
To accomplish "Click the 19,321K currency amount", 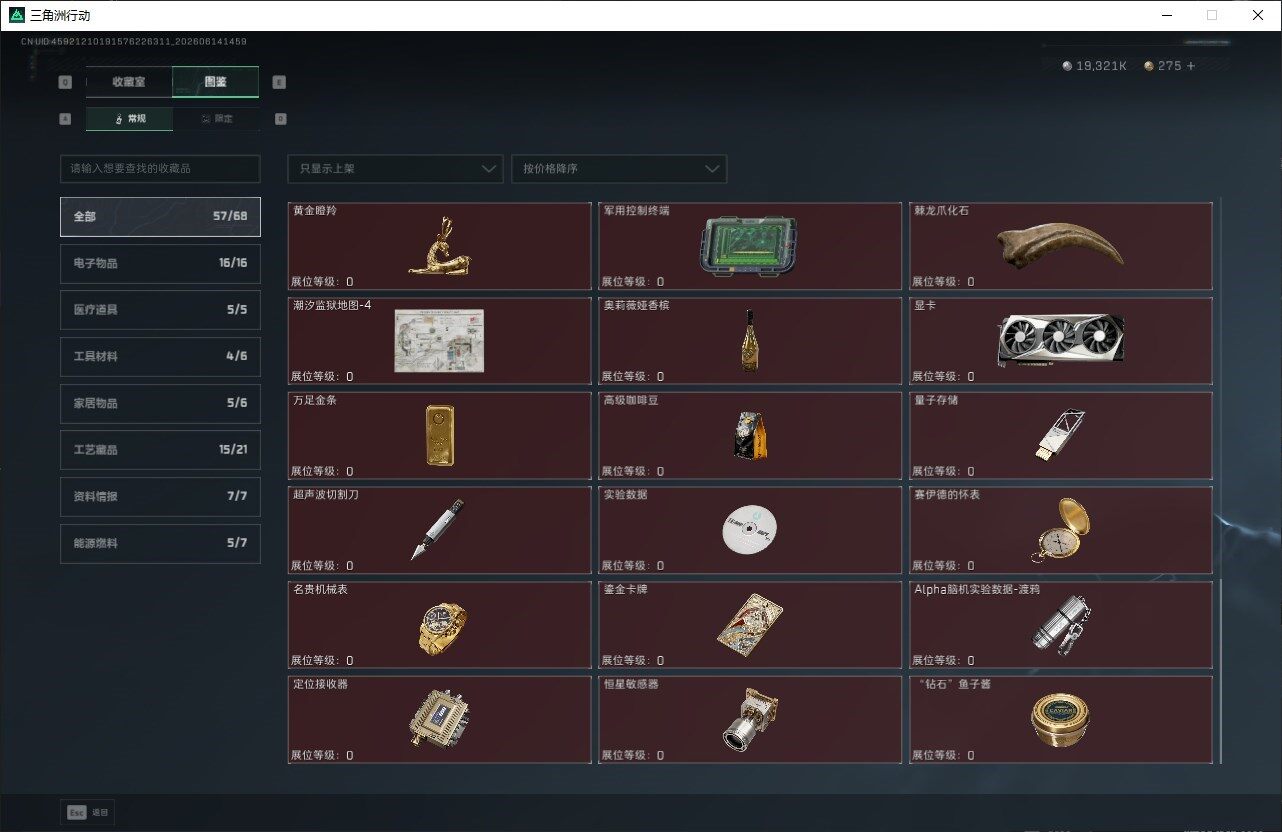I will pos(1101,66).
